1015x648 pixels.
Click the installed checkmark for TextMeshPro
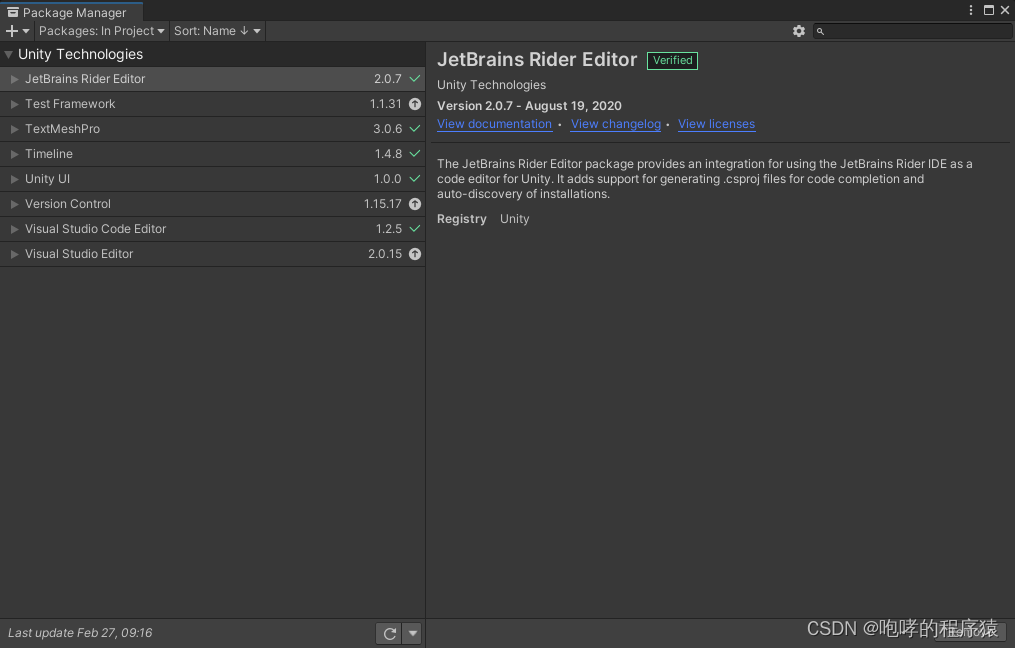(x=415, y=129)
